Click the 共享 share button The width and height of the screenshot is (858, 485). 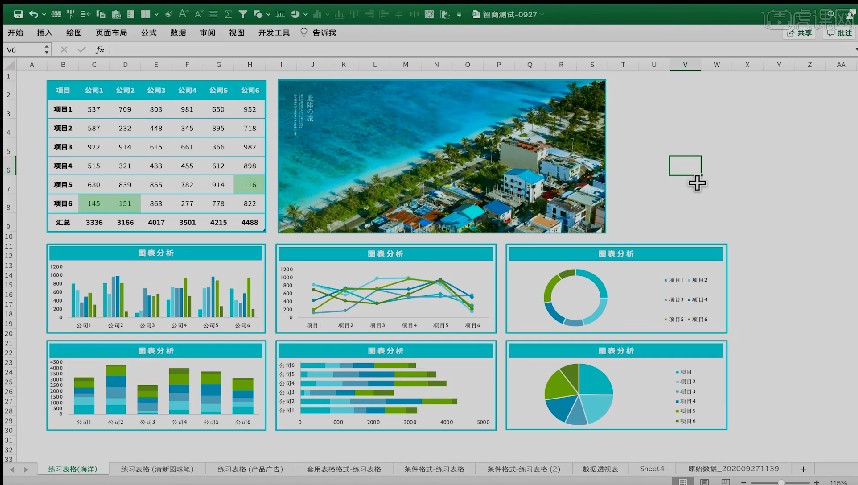799,33
